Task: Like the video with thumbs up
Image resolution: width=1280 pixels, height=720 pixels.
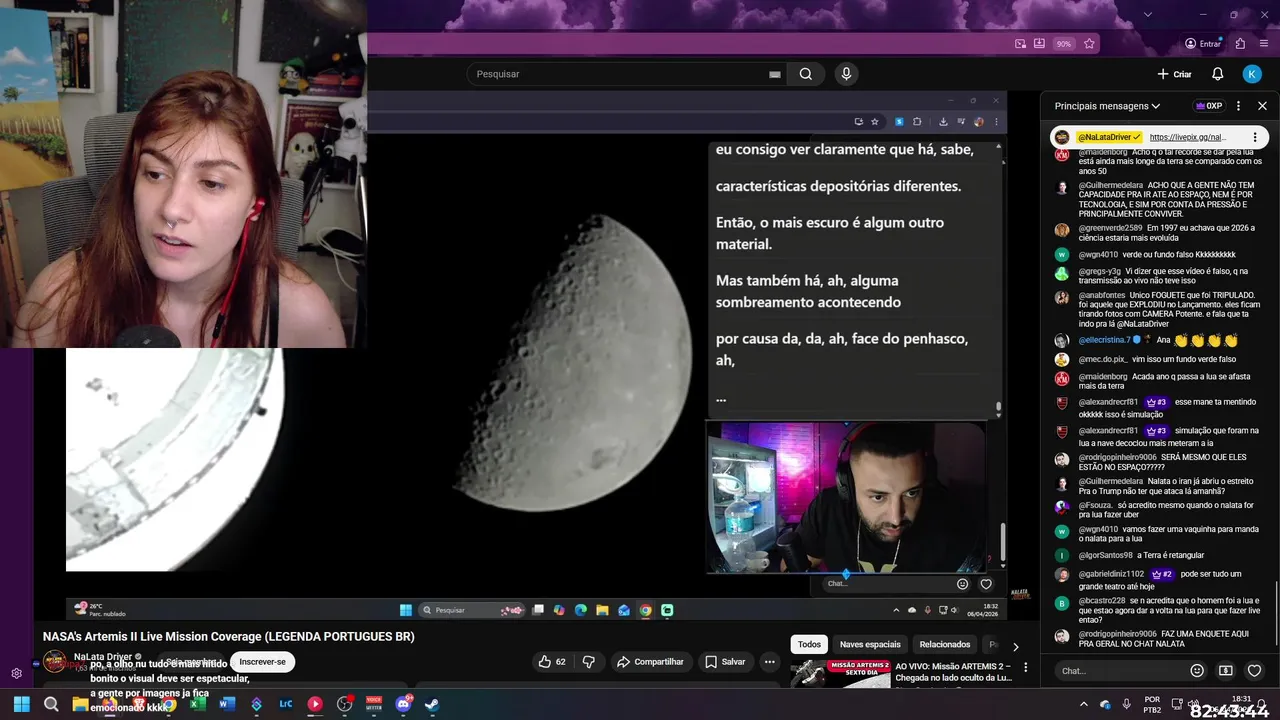Action: coord(552,662)
